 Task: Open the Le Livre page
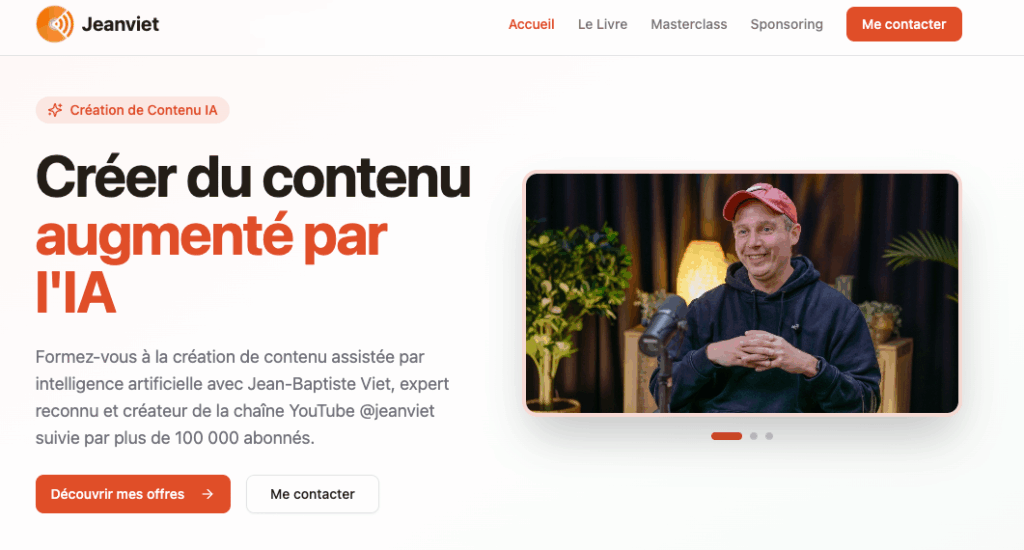602,24
